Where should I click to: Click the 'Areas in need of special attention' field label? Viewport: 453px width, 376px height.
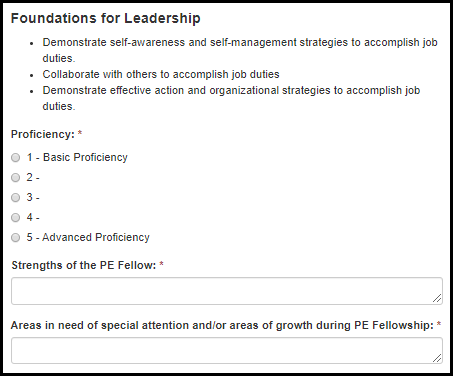point(222,325)
